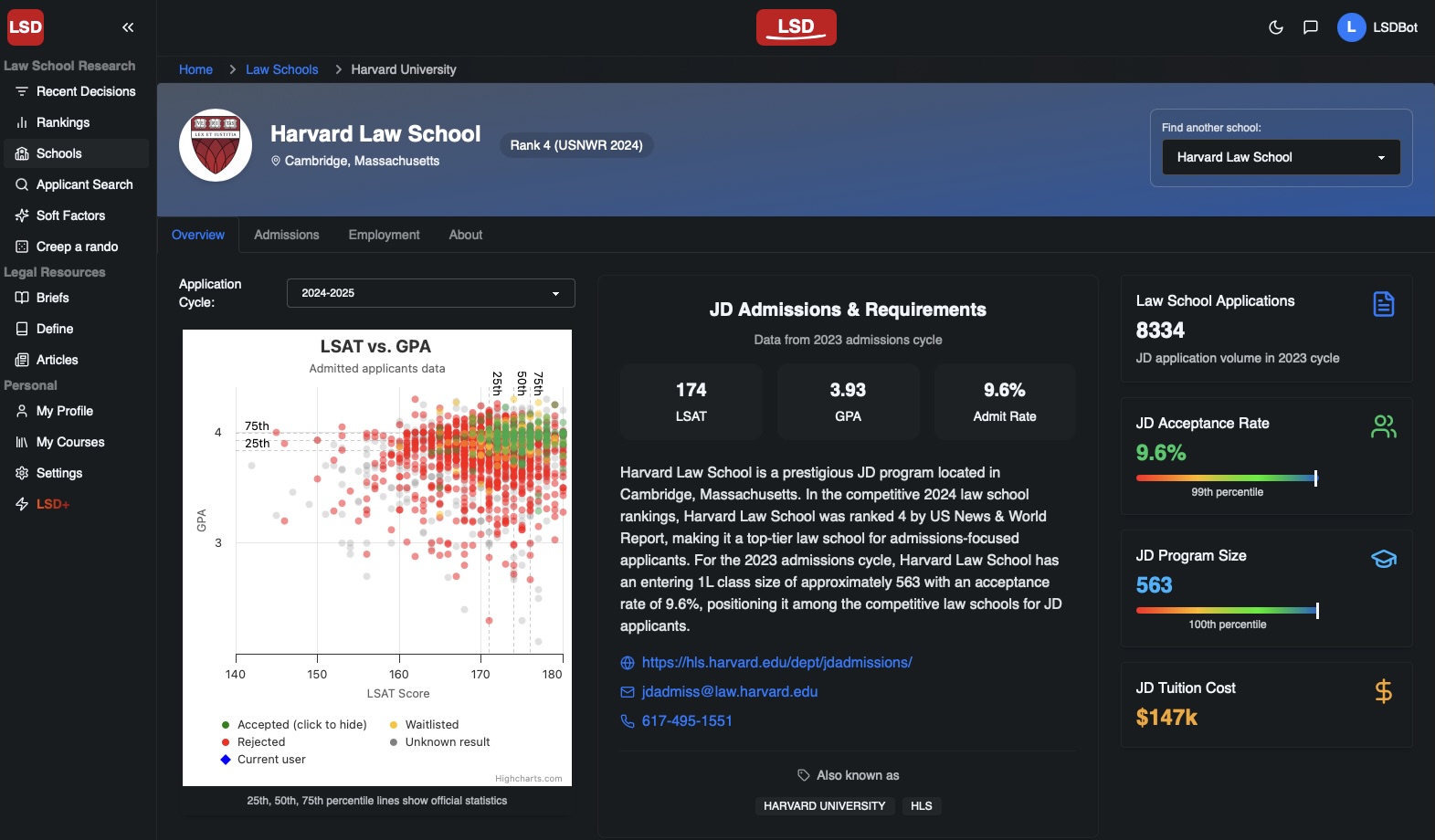Go to Creep a rando
The height and width of the screenshot is (840, 1435).
click(x=77, y=247)
